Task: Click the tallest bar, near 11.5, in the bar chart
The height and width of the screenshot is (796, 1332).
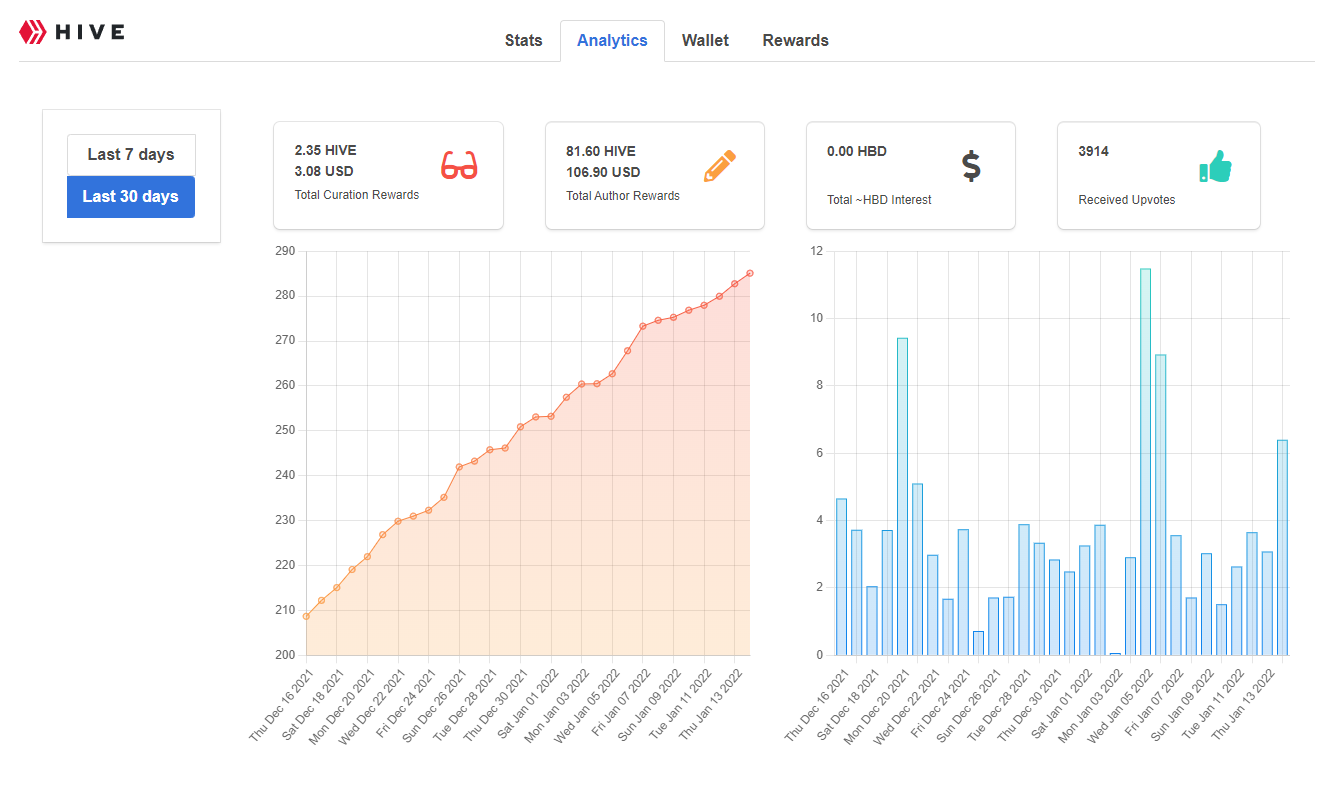Action: [x=1145, y=462]
